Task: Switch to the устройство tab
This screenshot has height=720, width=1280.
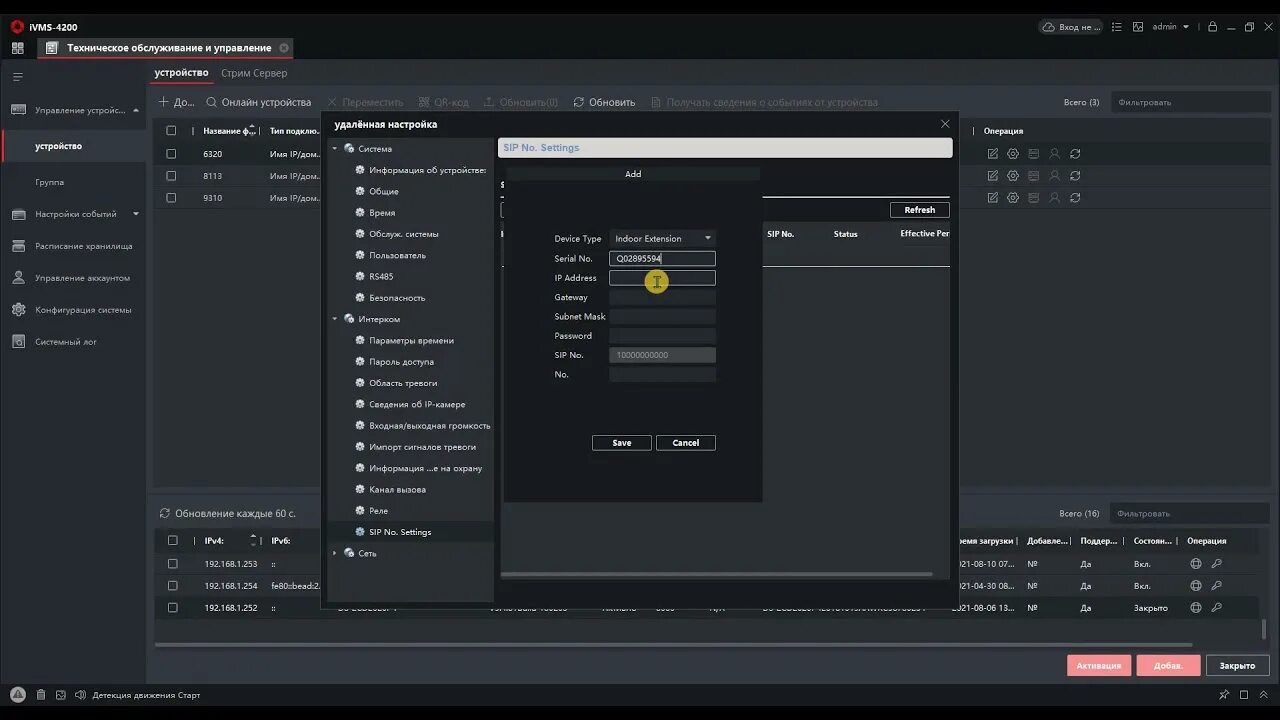Action: click(181, 73)
